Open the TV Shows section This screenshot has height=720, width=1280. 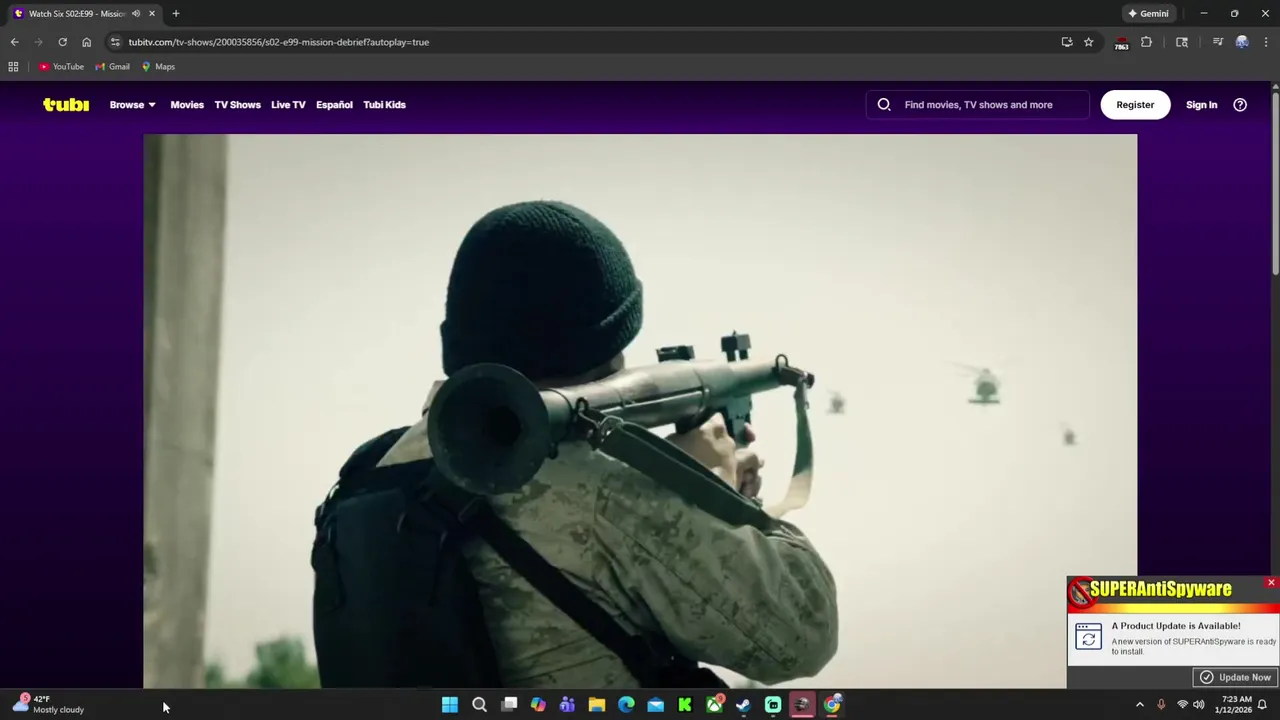pyautogui.click(x=237, y=105)
